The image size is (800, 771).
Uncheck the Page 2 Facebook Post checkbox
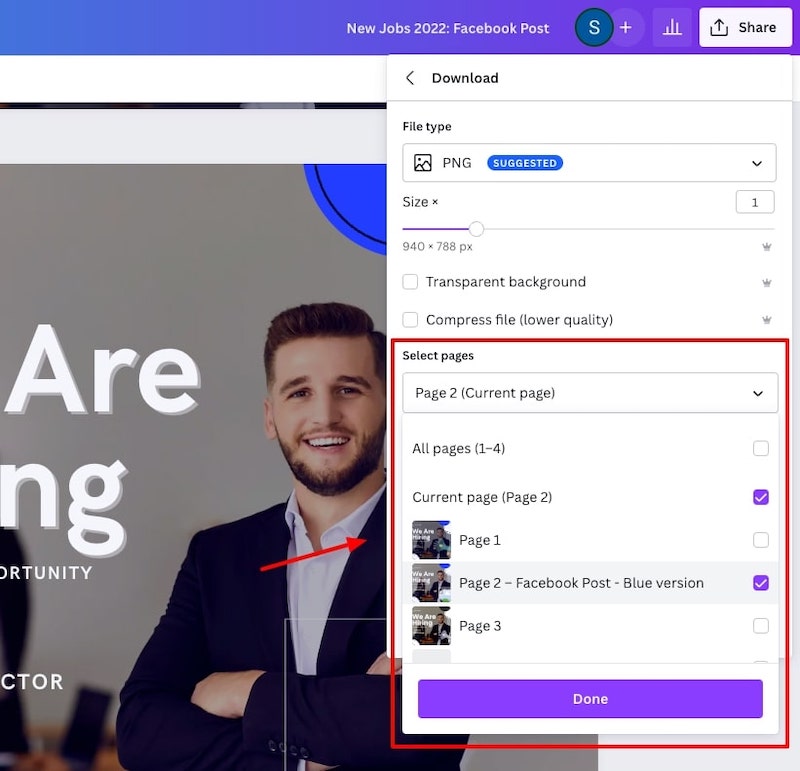pyautogui.click(x=761, y=583)
